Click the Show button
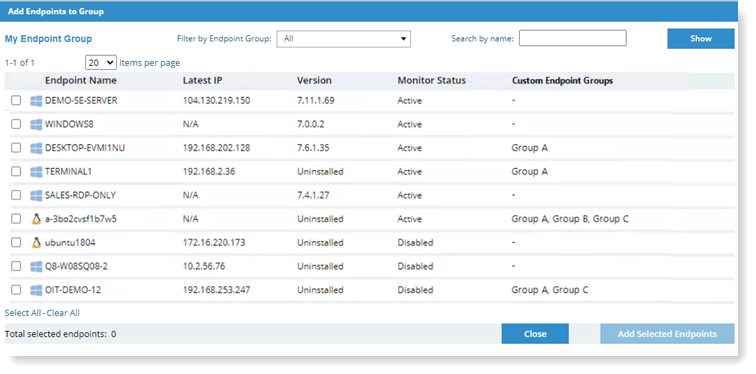This screenshot has height=374, width=756. 701,39
